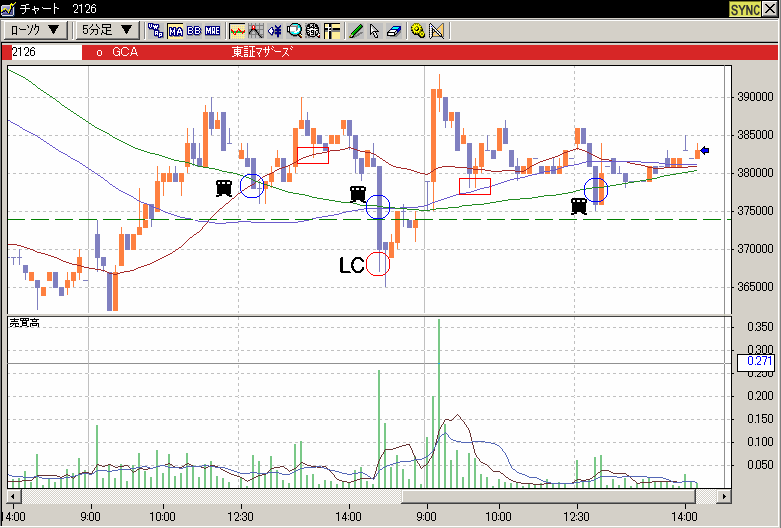781x528 pixels.
Task: Click the right arrow of horizontal scrollbar
Action: click(x=724, y=496)
